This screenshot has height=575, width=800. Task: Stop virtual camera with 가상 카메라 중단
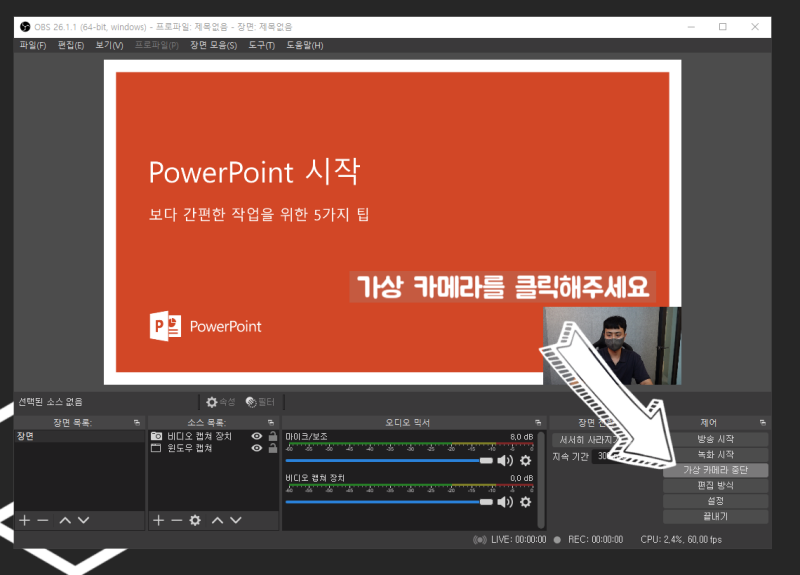[x=715, y=470]
